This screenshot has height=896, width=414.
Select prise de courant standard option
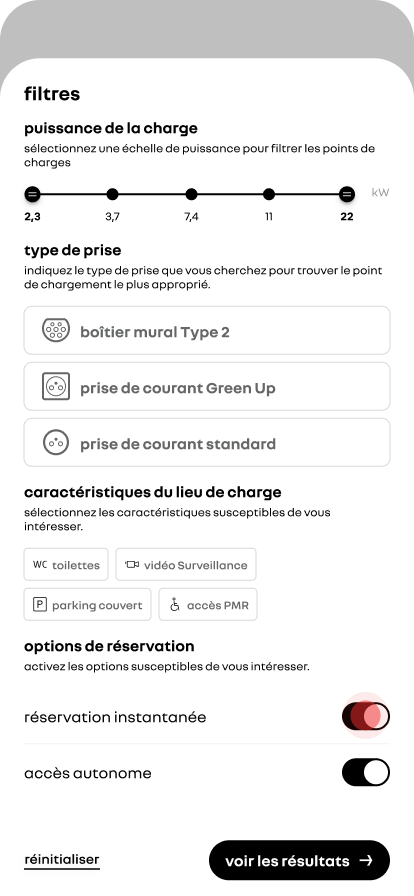207,442
